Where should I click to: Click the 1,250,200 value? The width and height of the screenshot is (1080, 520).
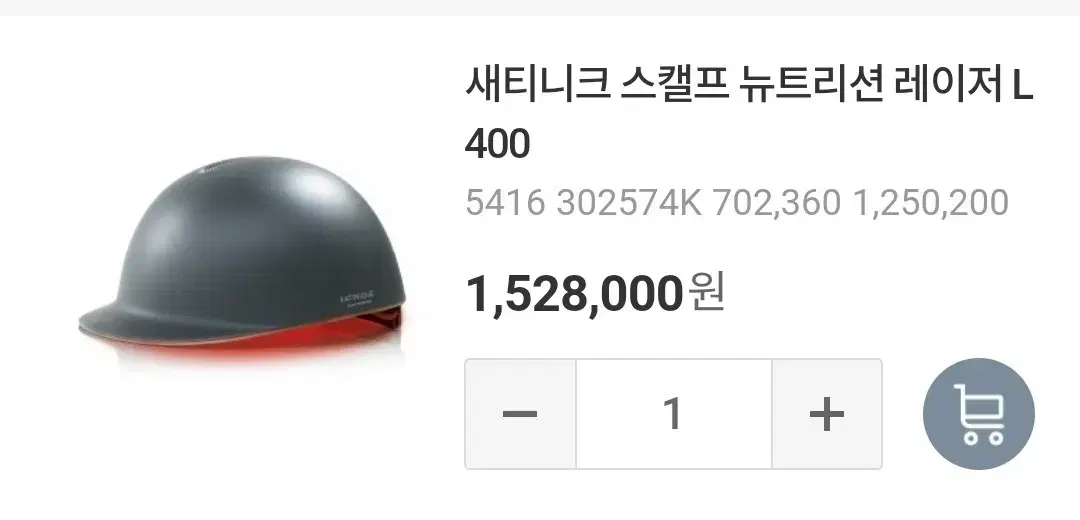[931, 203]
